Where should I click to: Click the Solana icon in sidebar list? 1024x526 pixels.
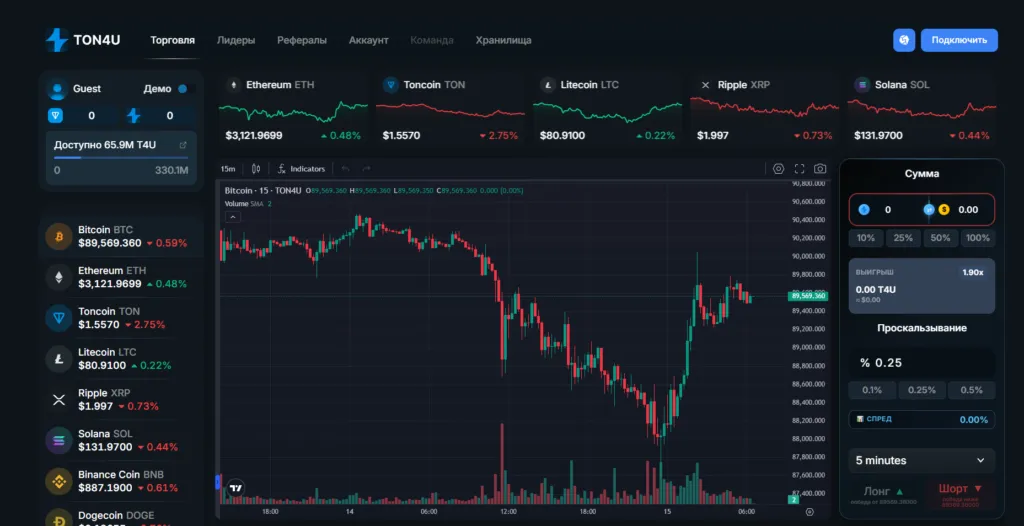[x=59, y=440]
